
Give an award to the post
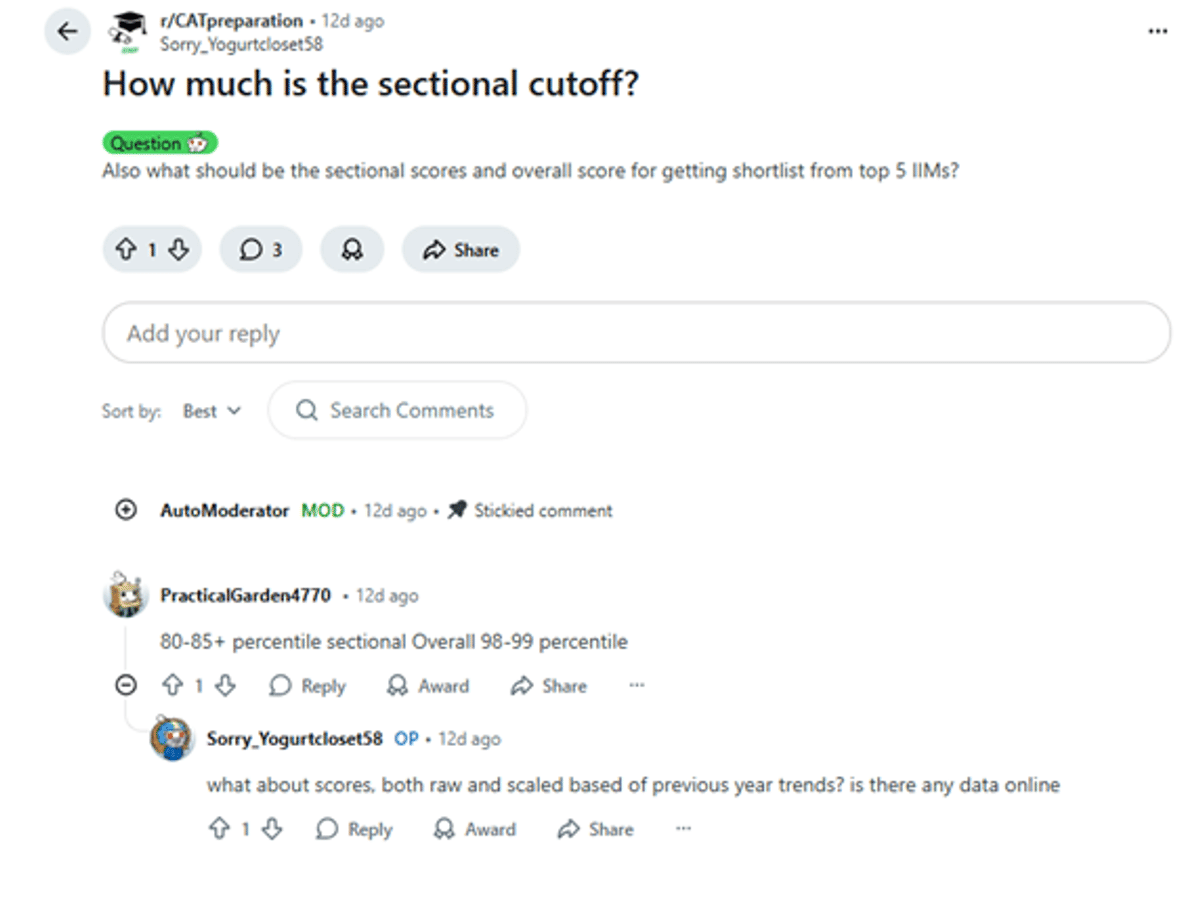(352, 250)
